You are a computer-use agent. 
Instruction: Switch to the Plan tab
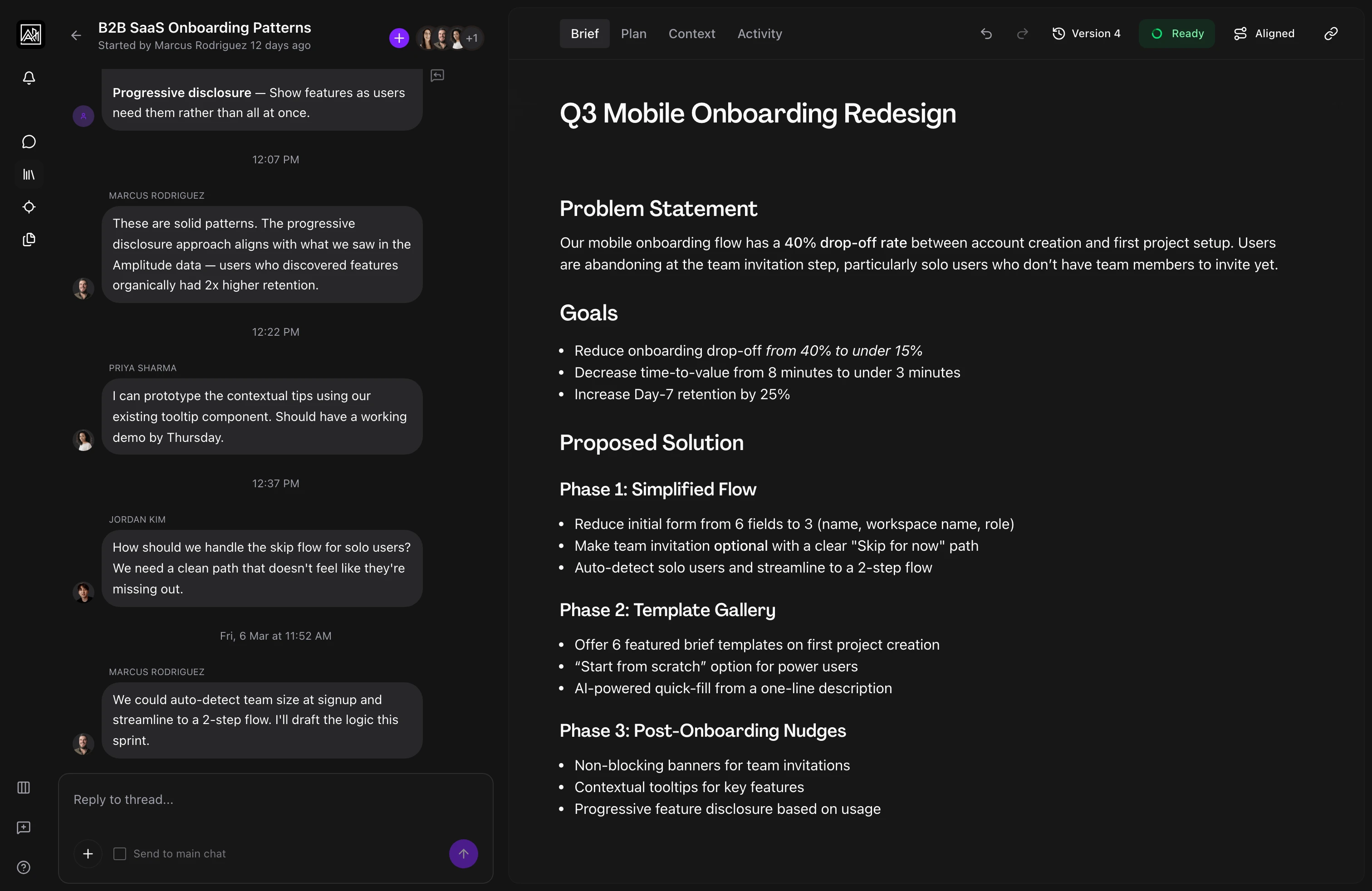click(x=633, y=34)
